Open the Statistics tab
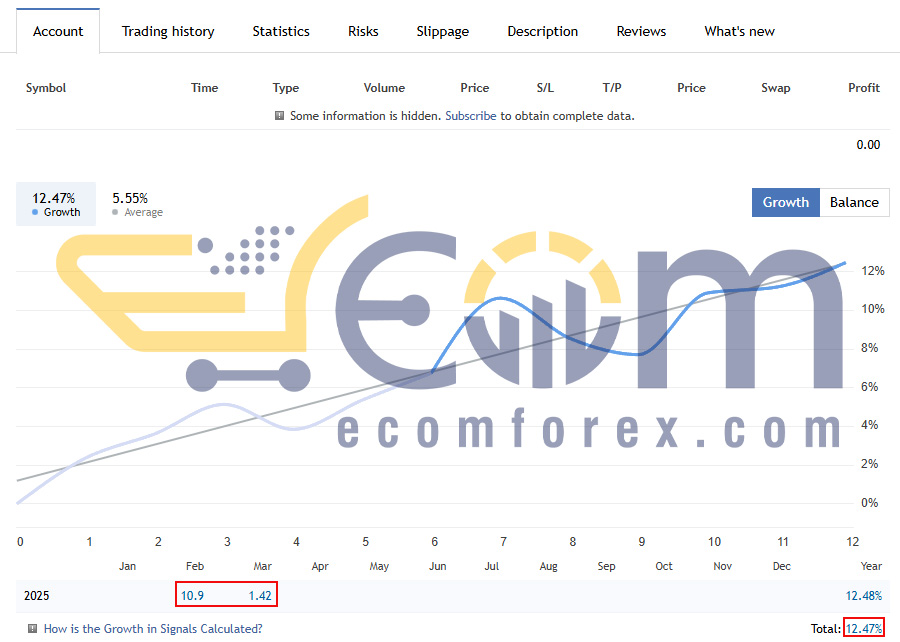Viewport: 900px width, 642px height. pyautogui.click(x=281, y=32)
